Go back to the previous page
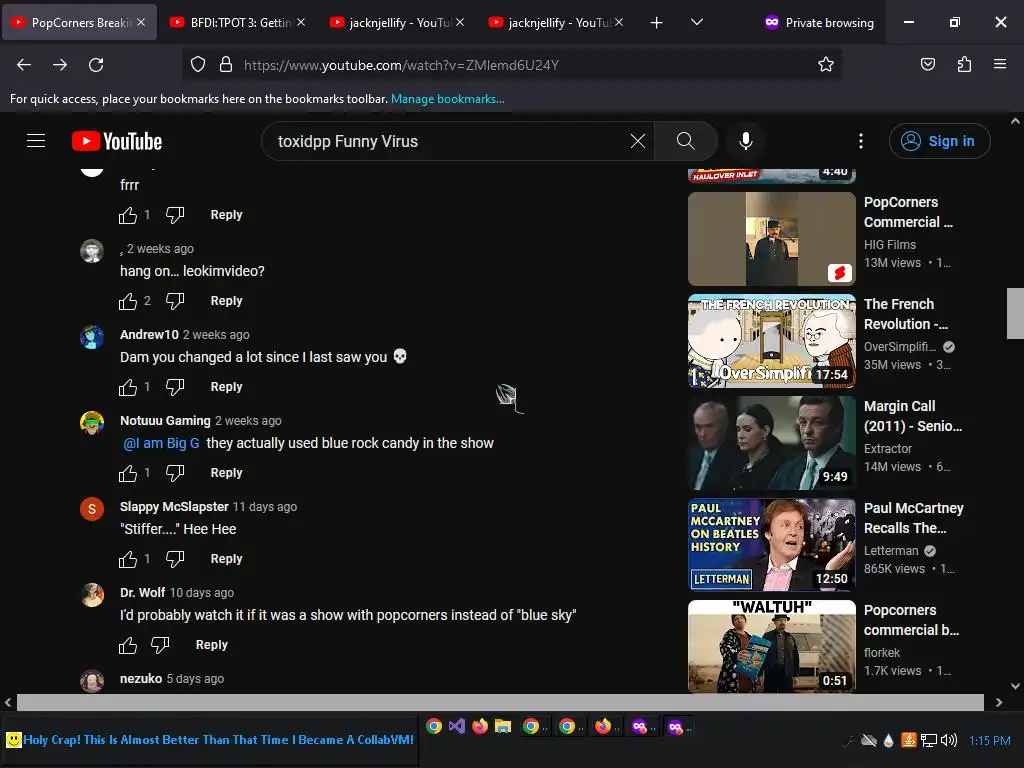 [x=24, y=65]
